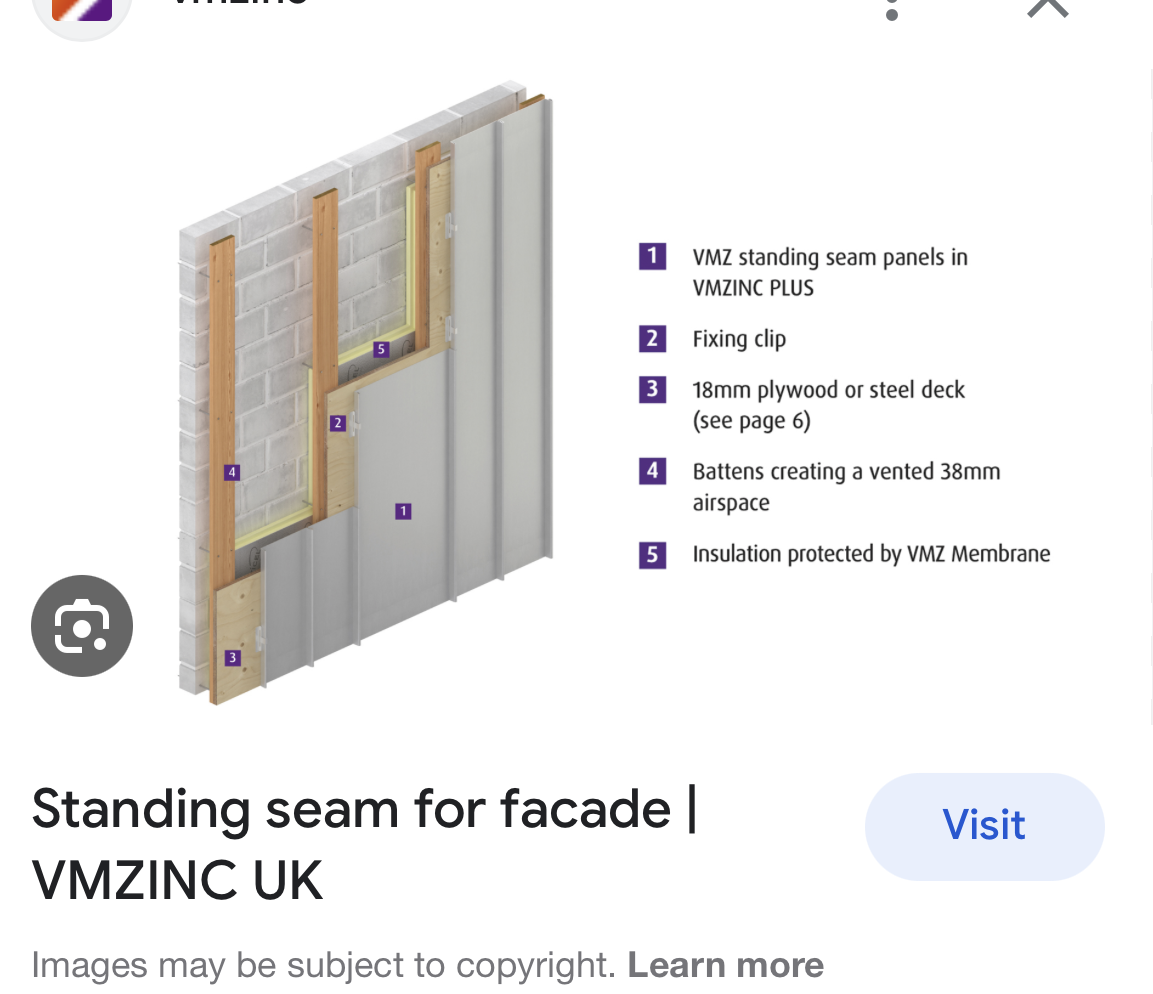Click legend badge 3 beside 18mm plywood text
This screenshot has width=1153, height=994.
tap(652, 388)
